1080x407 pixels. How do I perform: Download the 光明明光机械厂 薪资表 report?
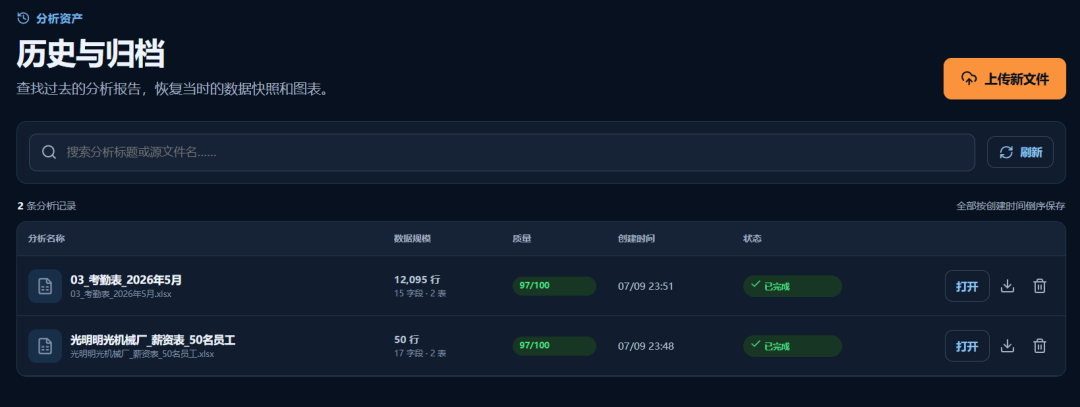point(1008,346)
